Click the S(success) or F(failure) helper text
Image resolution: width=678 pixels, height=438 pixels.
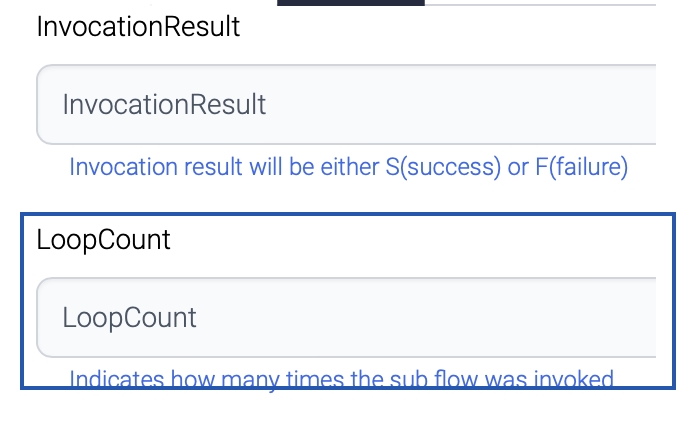tap(348, 167)
